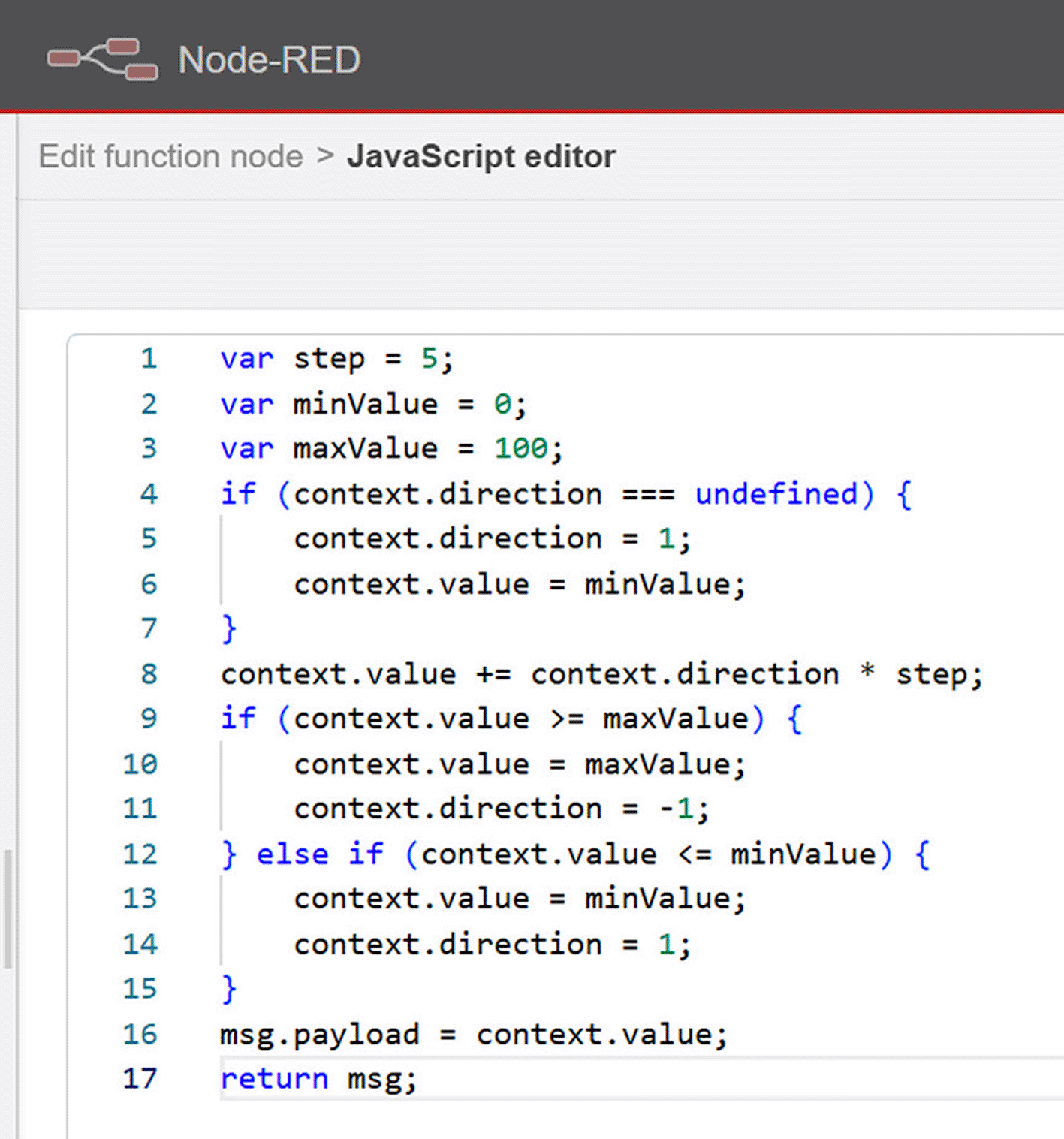Click the maxValue 100 number literal
Screen dimensions: 1064x1139
click(521, 448)
